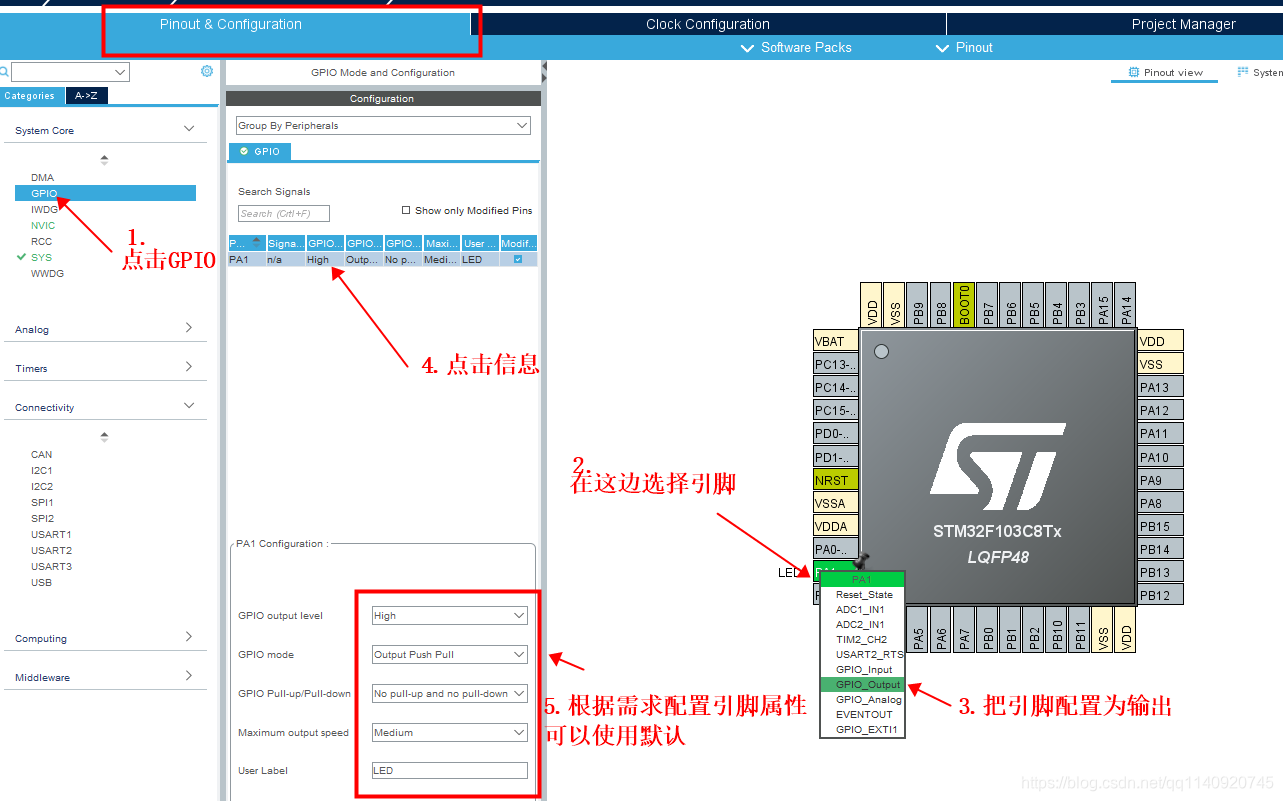Expand the Middleware category

pos(189,676)
